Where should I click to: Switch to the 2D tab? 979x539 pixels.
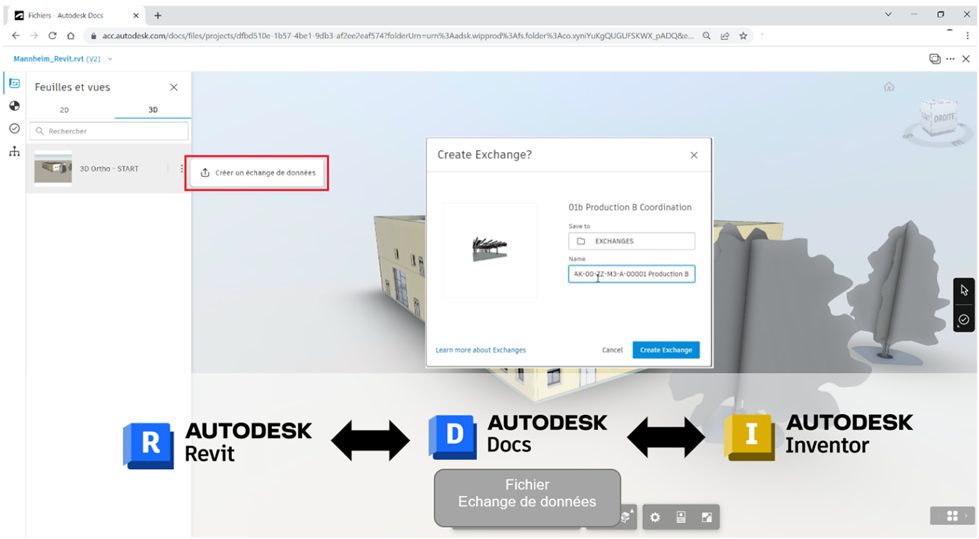pos(64,110)
